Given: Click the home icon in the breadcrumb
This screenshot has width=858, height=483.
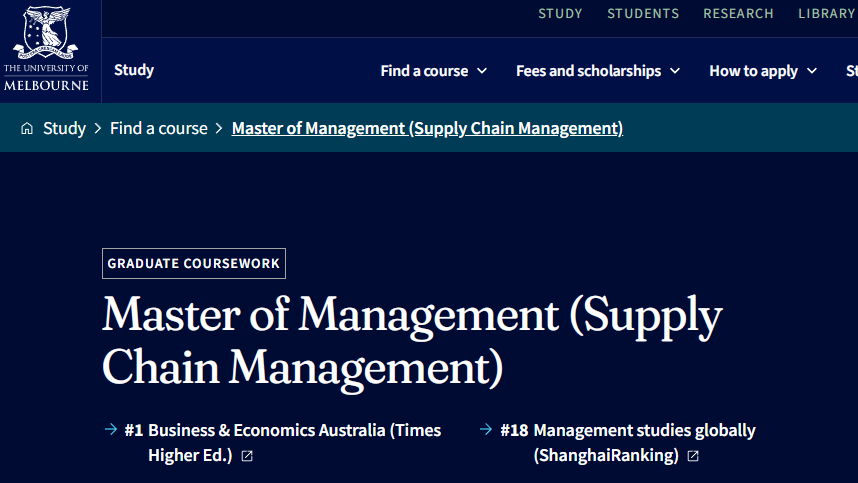Looking at the screenshot, I should [27, 129].
